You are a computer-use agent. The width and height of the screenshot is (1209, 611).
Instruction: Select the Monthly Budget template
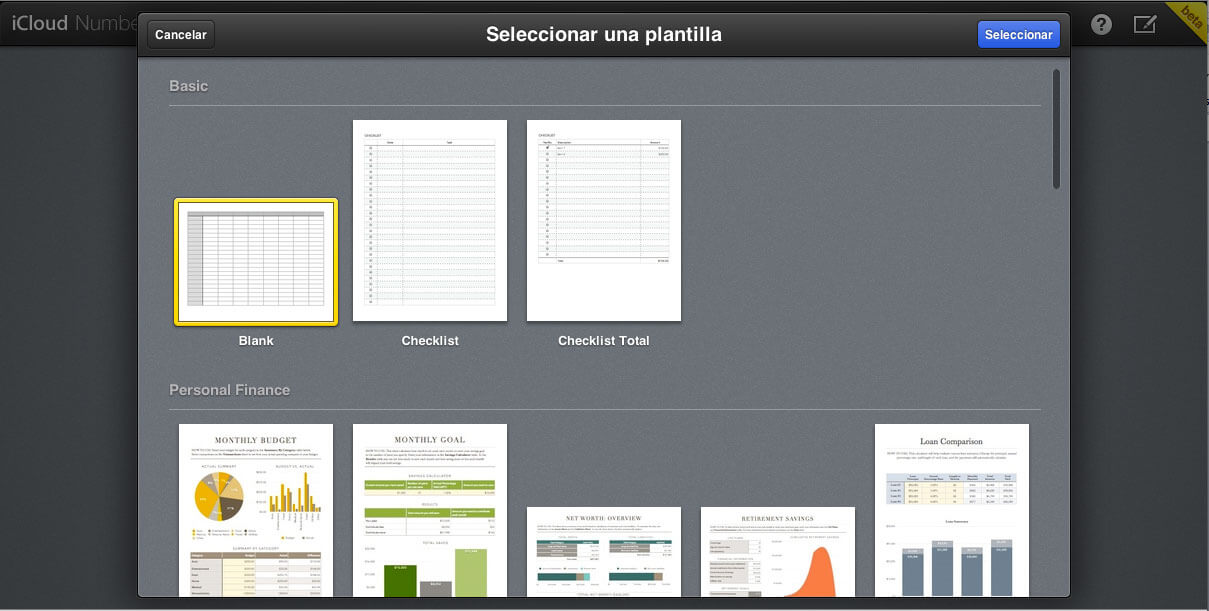(x=256, y=510)
